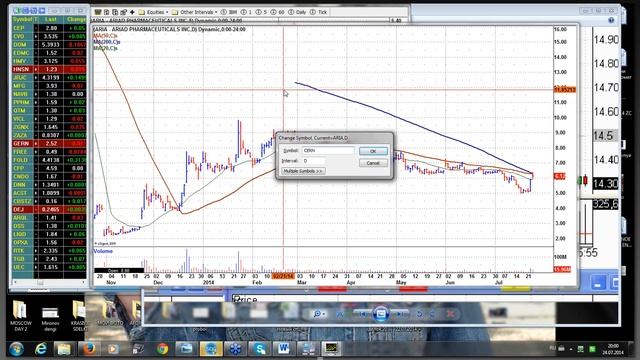Screen dimensions: 640x360
Task: Open the Mironov dengi desktop file
Action: pos(50,318)
